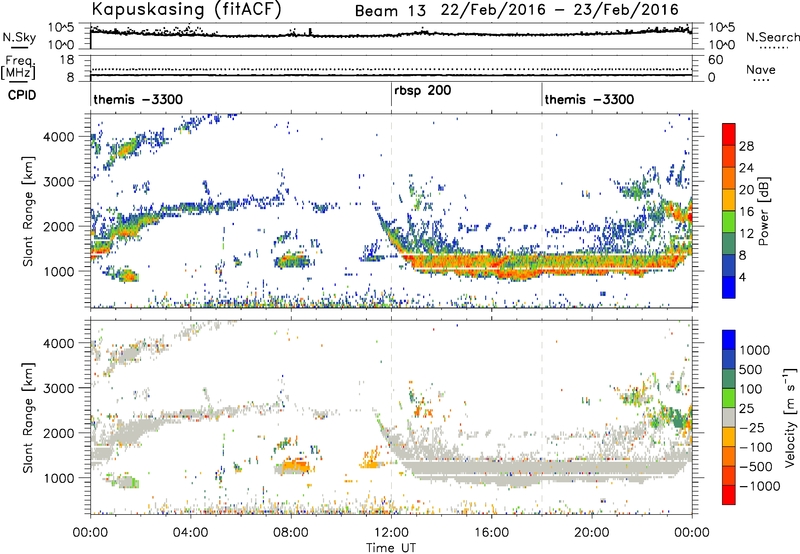
Task: Click the '3000' tick on velocity panel
Action: point(59,388)
